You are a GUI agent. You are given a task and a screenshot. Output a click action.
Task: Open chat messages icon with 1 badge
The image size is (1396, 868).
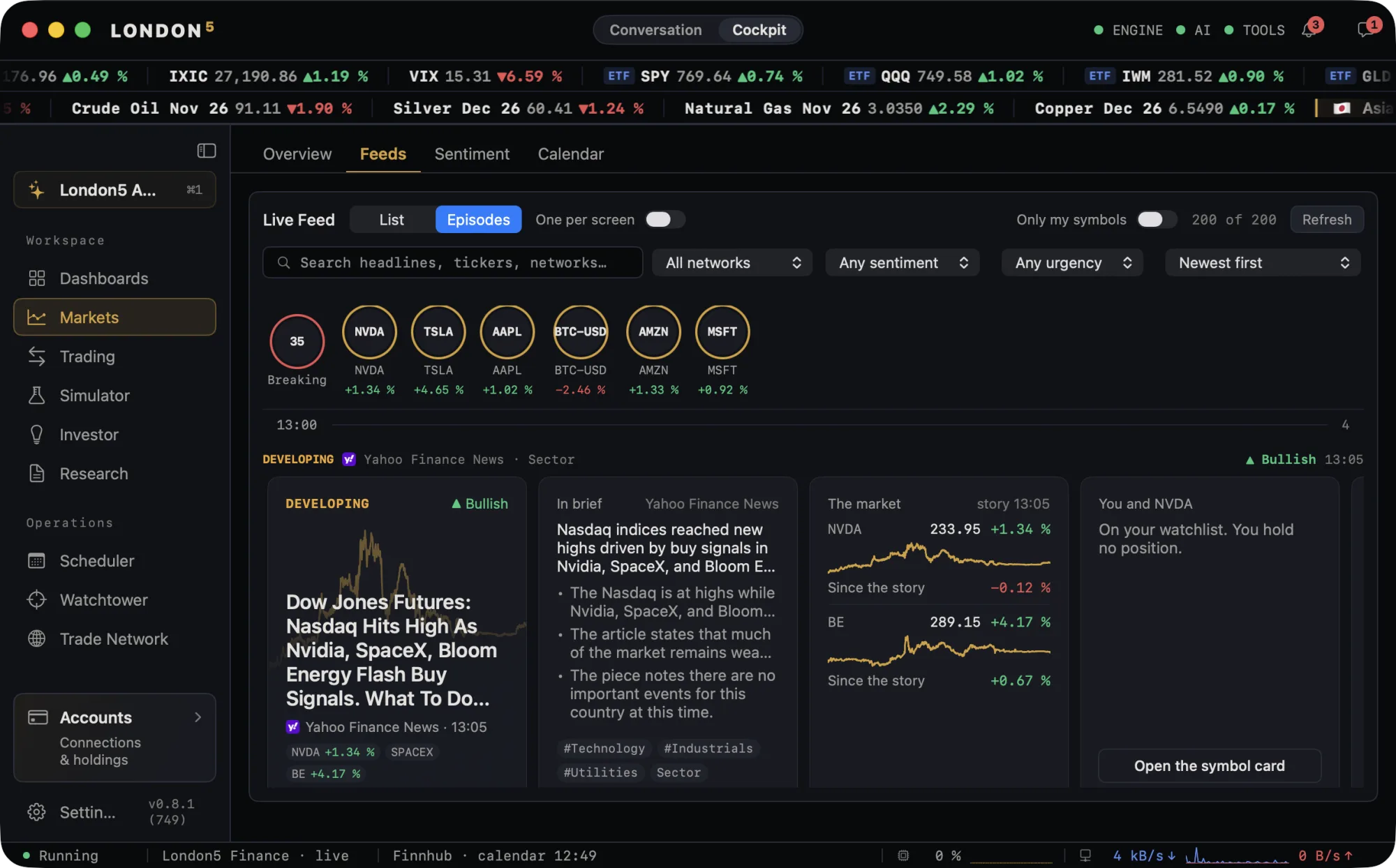pos(1365,30)
